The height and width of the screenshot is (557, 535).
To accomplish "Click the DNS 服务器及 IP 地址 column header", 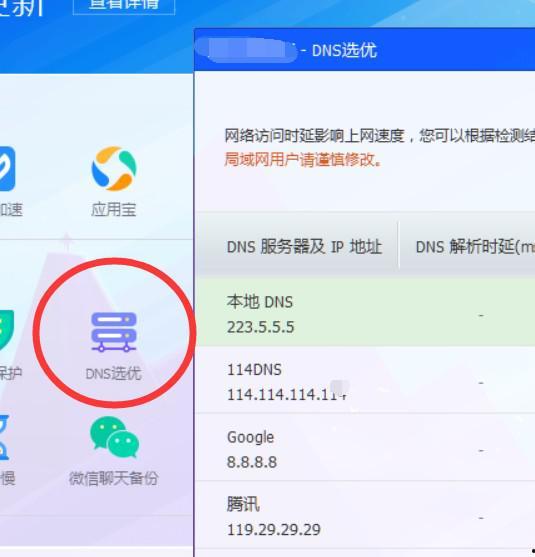I will click(x=304, y=247).
